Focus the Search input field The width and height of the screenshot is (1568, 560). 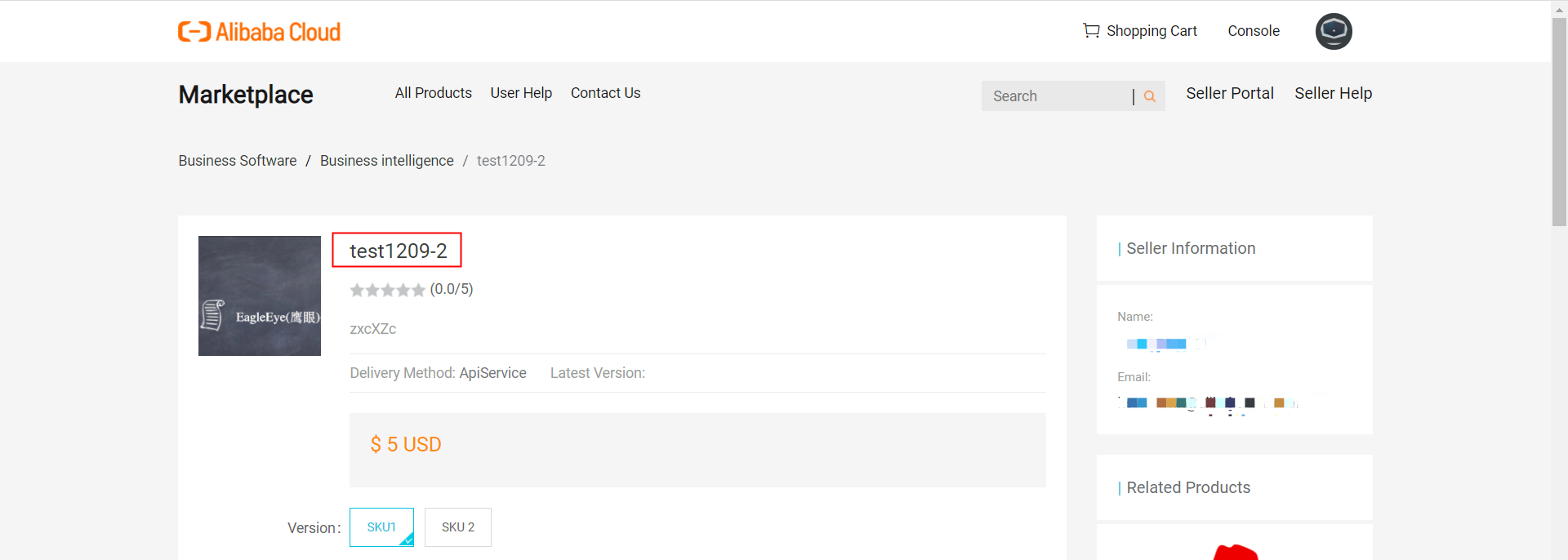1058,96
